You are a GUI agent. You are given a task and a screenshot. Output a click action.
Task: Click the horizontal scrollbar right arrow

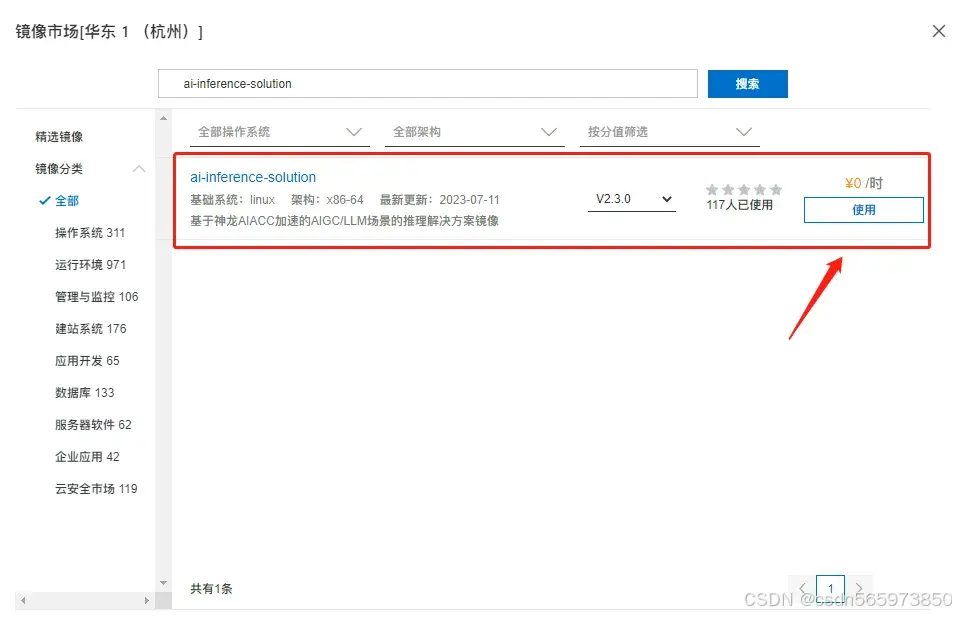click(147, 600)
